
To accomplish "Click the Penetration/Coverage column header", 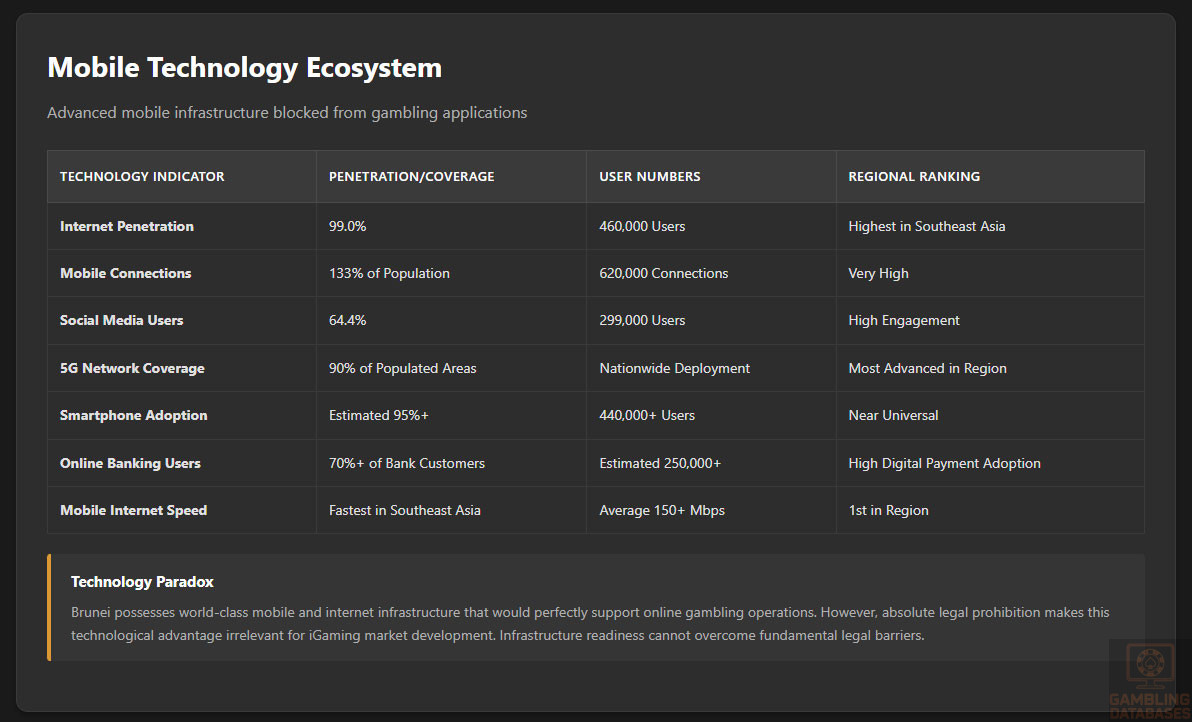I will (411, 177).
